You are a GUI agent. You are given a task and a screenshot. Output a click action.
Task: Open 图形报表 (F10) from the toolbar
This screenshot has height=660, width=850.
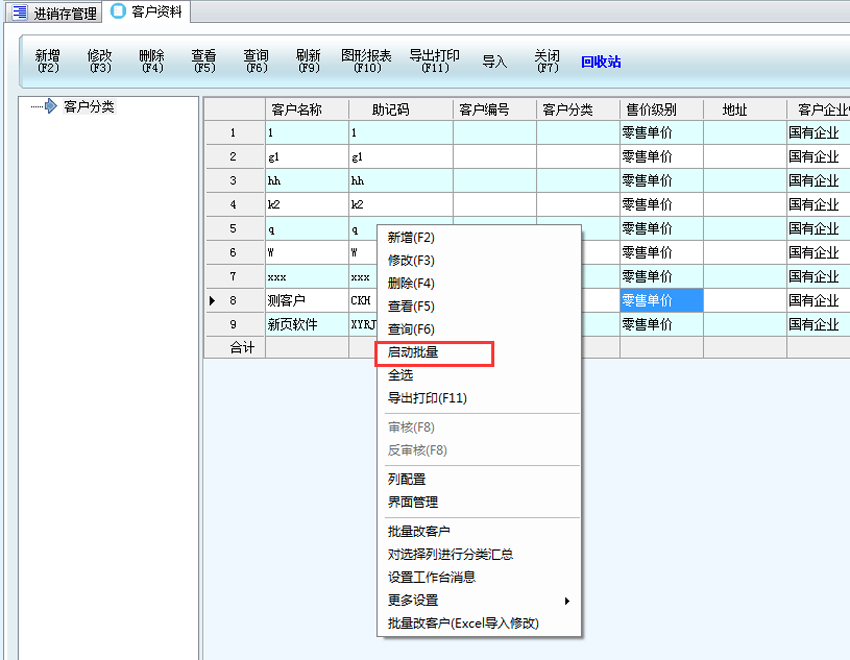coord(366,61)
